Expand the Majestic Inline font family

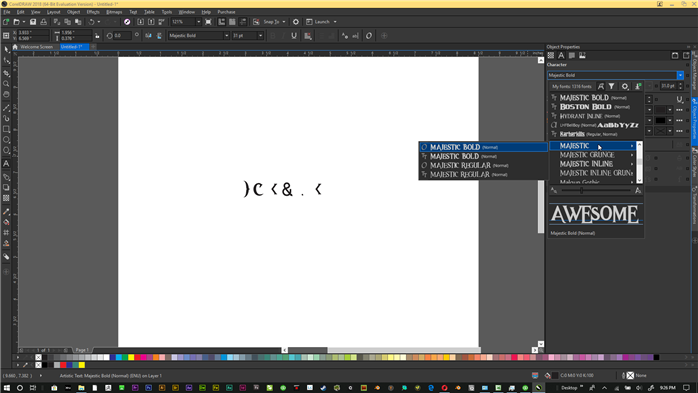pyautogui.click(x=632, y=164)
